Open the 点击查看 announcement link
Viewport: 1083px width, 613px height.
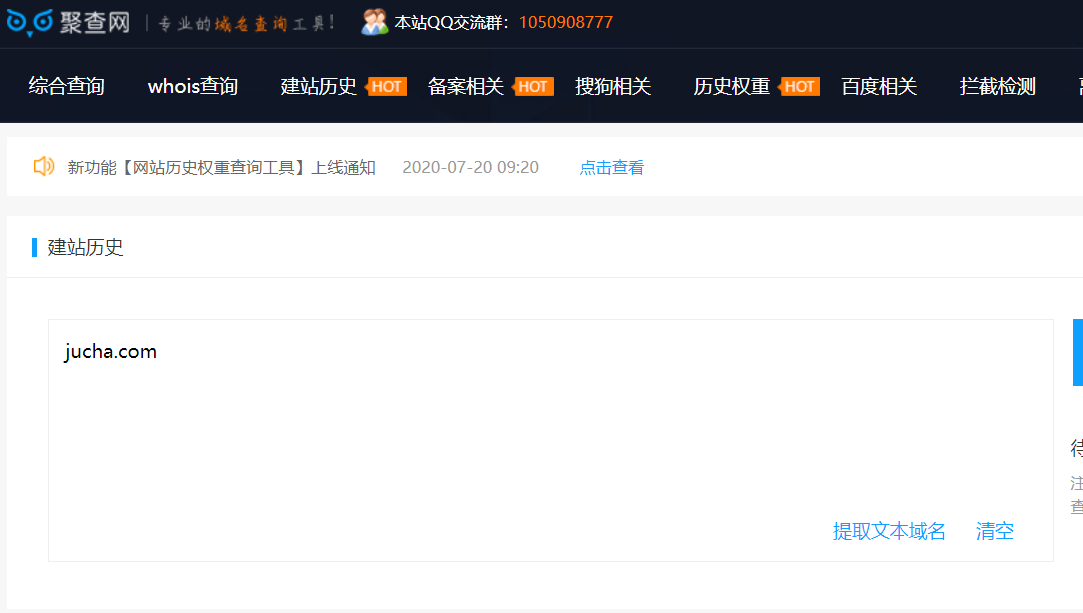(x=611, y=167)
